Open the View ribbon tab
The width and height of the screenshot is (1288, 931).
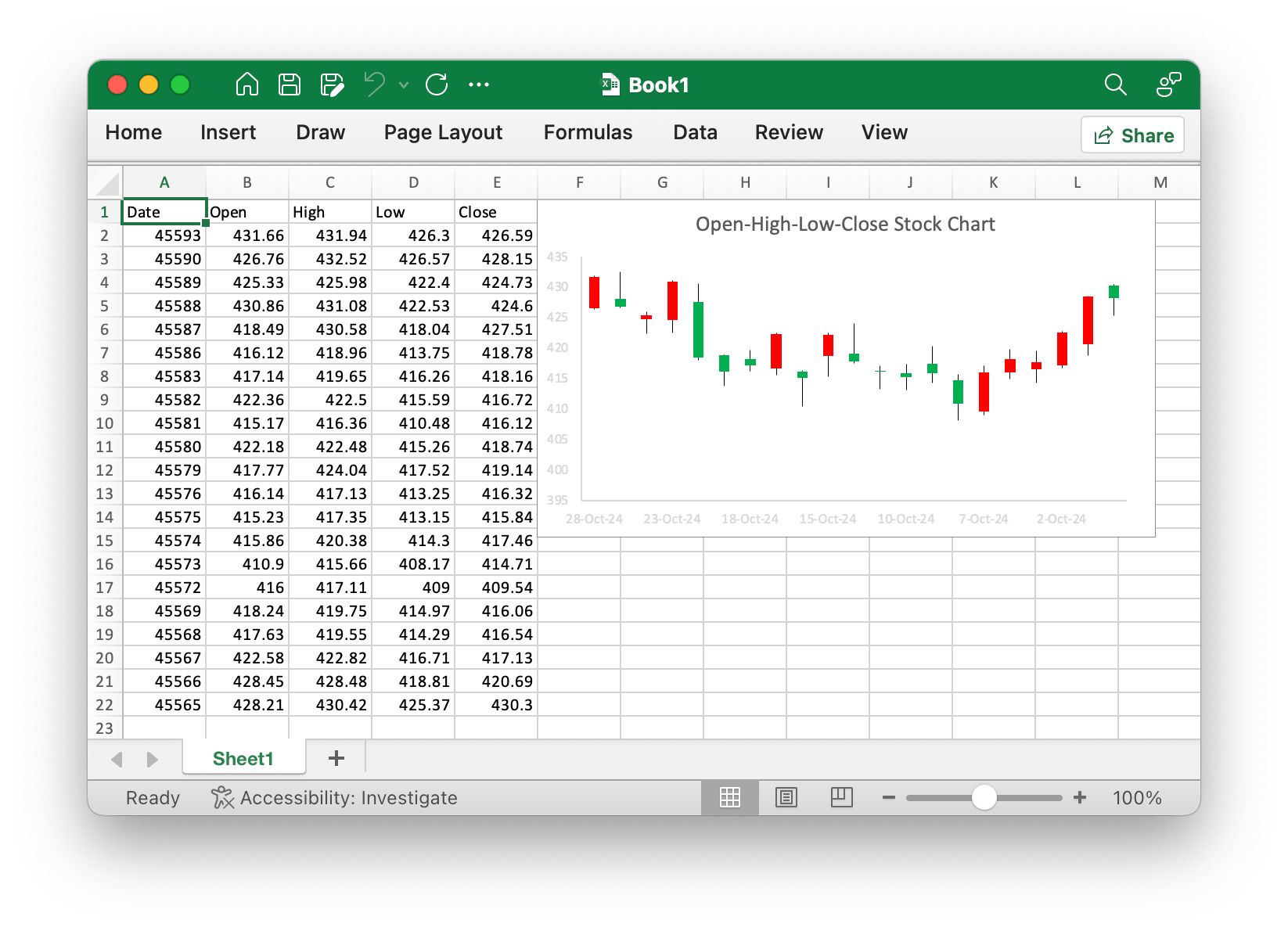tap(884, 132)
